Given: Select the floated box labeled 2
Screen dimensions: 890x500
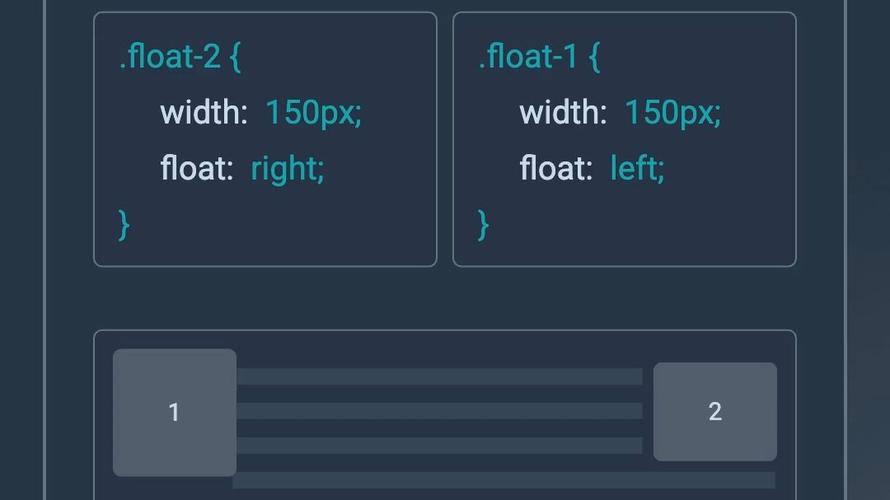Looking at the screenshot, I should (715, 411).
